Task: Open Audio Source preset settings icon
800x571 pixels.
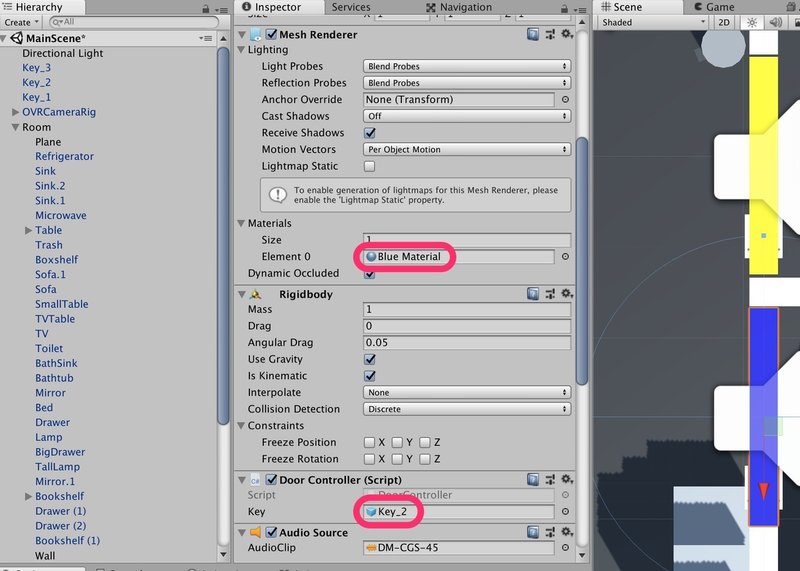Action: coord(550,532)
